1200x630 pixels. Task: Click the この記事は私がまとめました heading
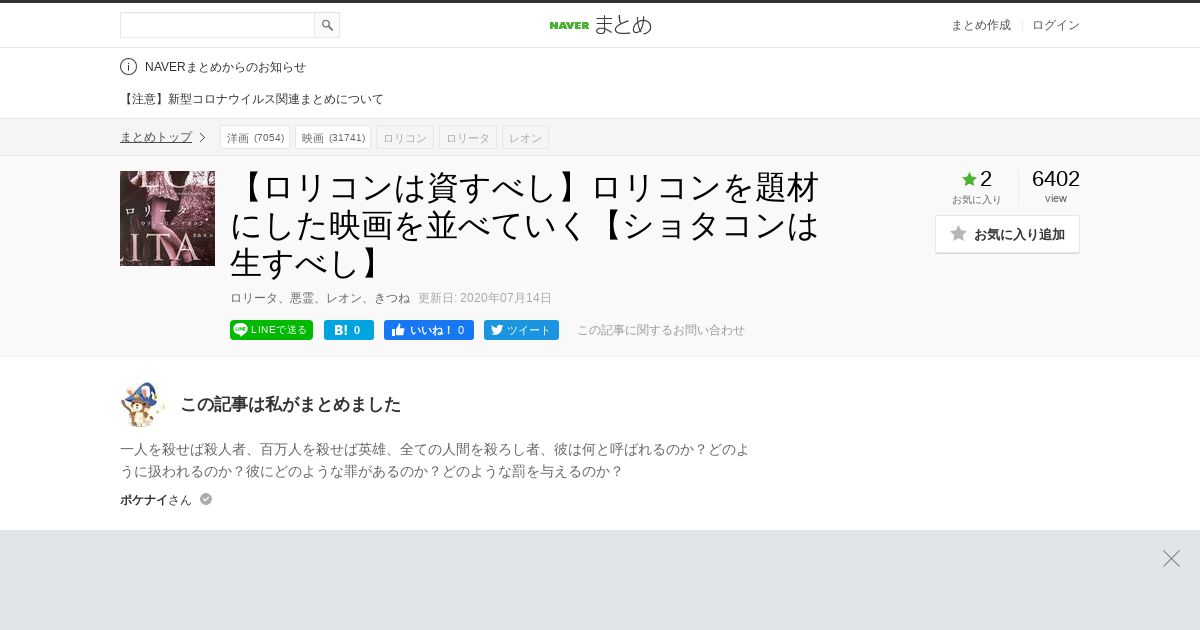[290, 404]
